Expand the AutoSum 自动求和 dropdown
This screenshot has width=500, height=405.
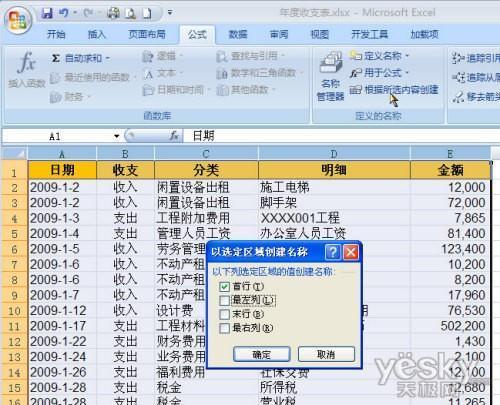[x=108, y=59]
